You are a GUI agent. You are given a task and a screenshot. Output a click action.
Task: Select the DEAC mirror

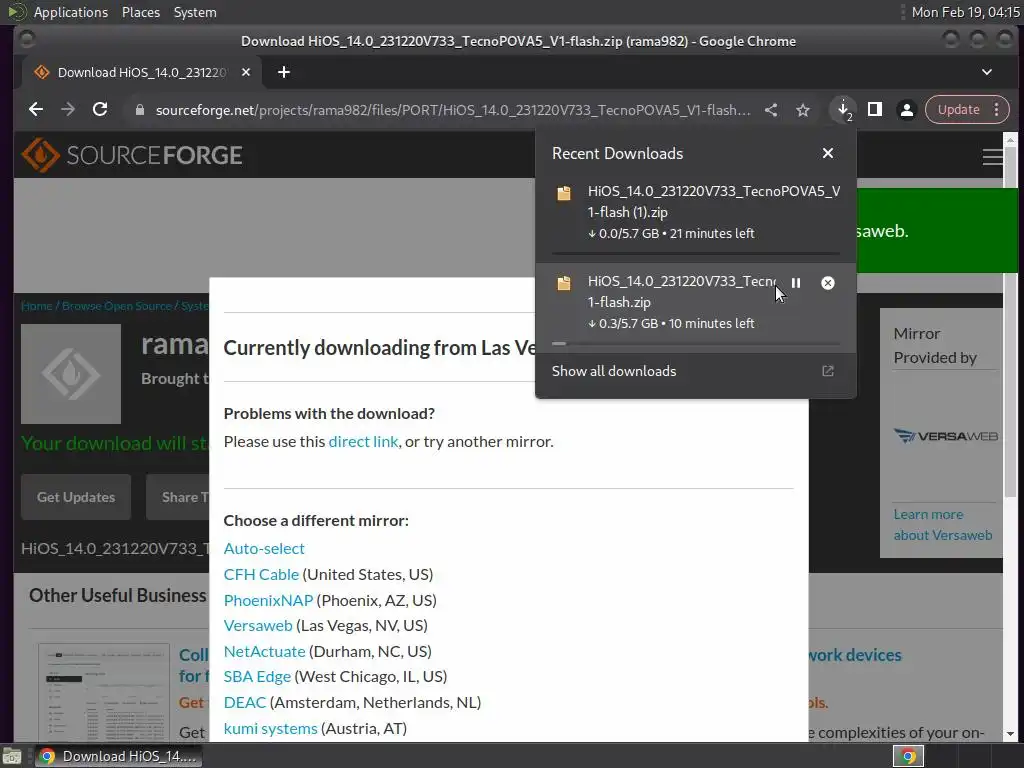(x=245, y=703)
